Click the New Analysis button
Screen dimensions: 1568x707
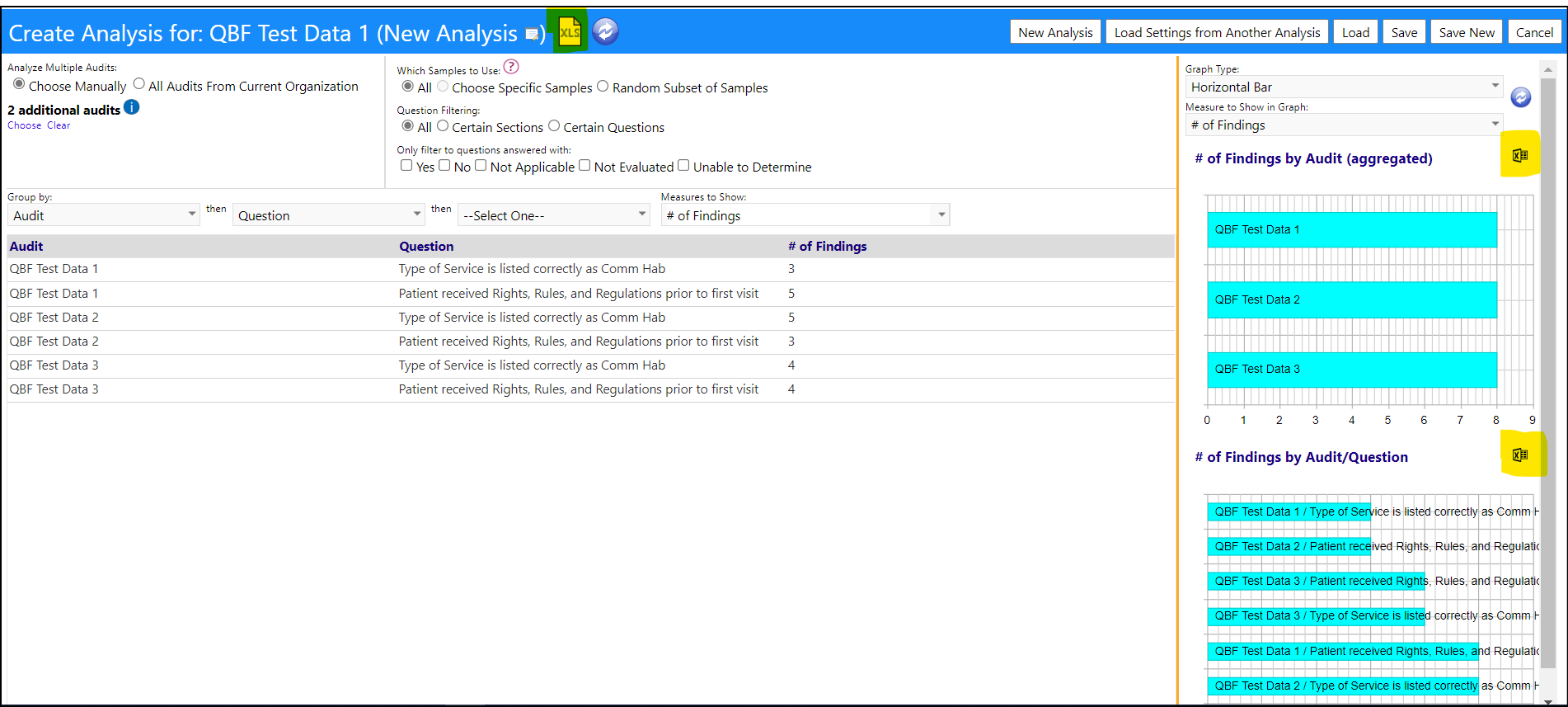coord(1055,32)
